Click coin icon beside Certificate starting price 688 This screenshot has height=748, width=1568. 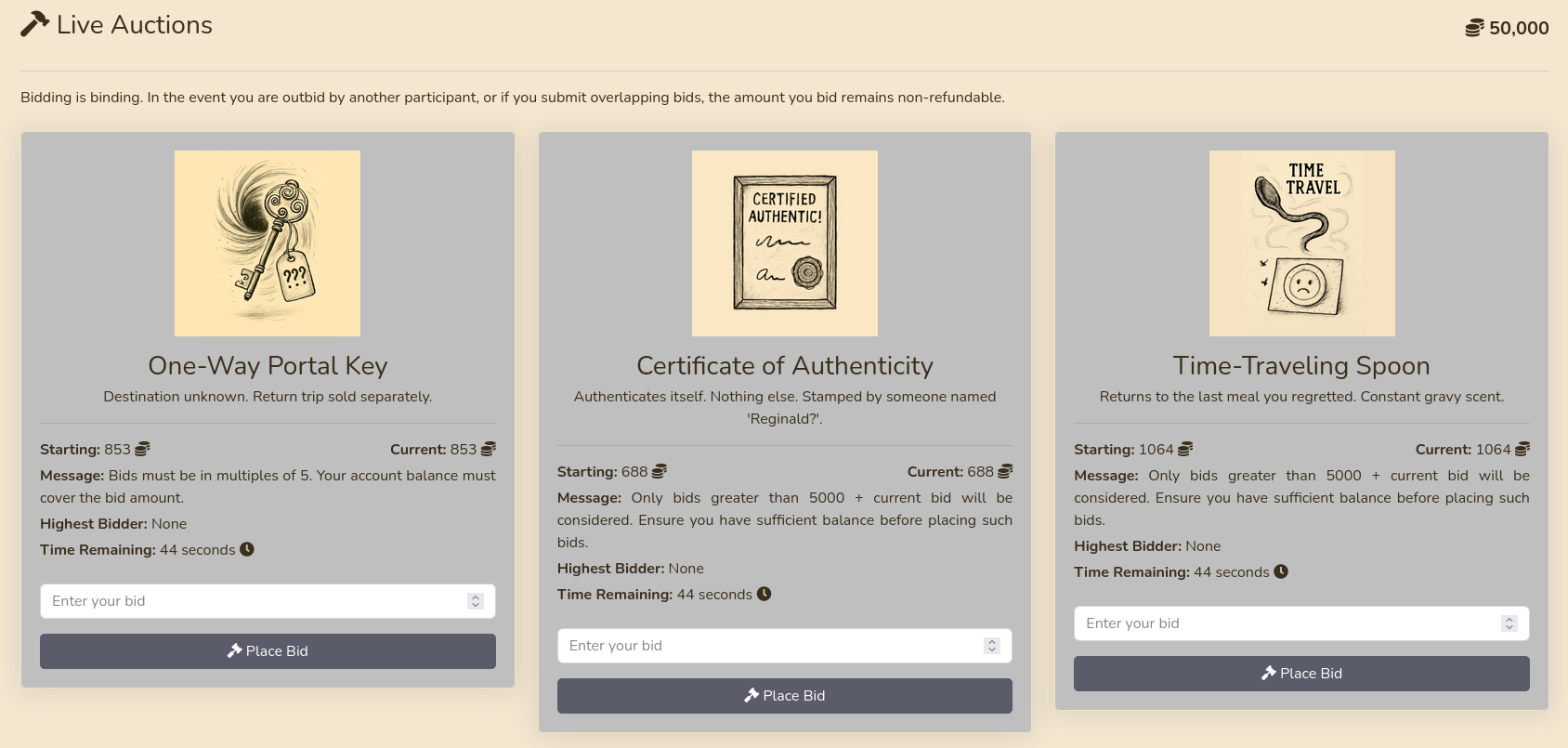click(660, 472)
